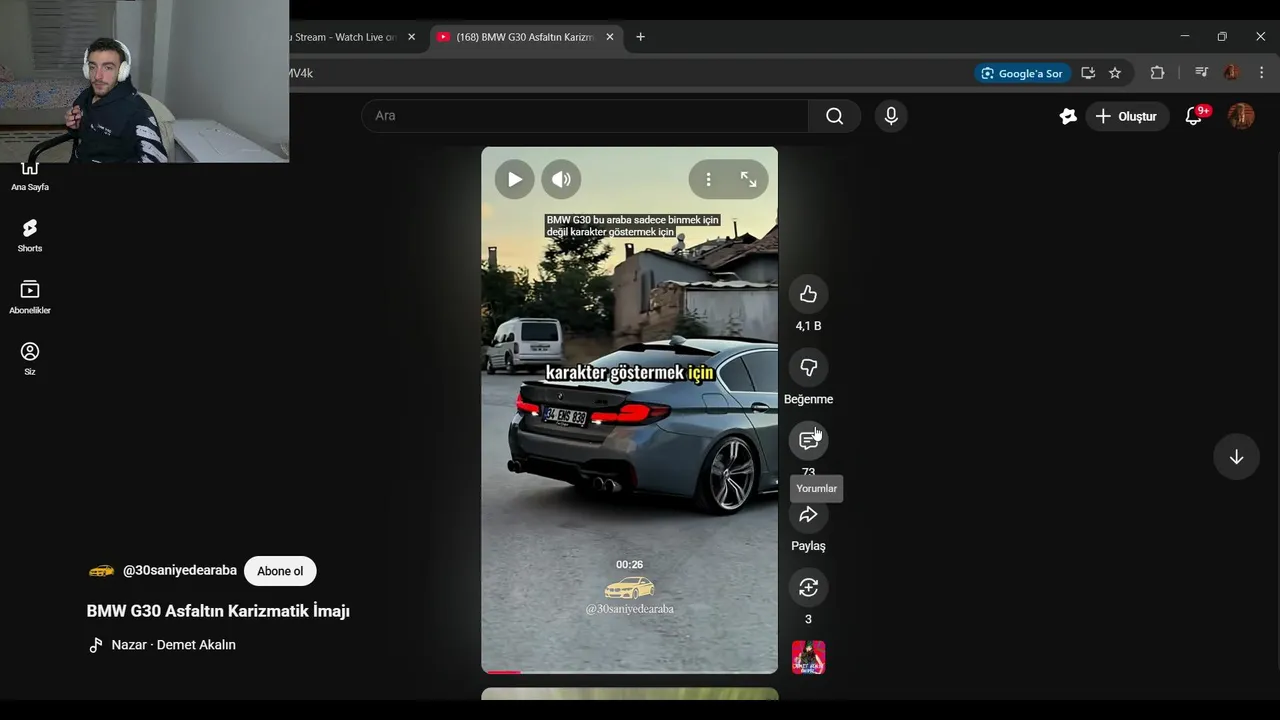Open @30saniyedearaba channel link

[180, 571]
